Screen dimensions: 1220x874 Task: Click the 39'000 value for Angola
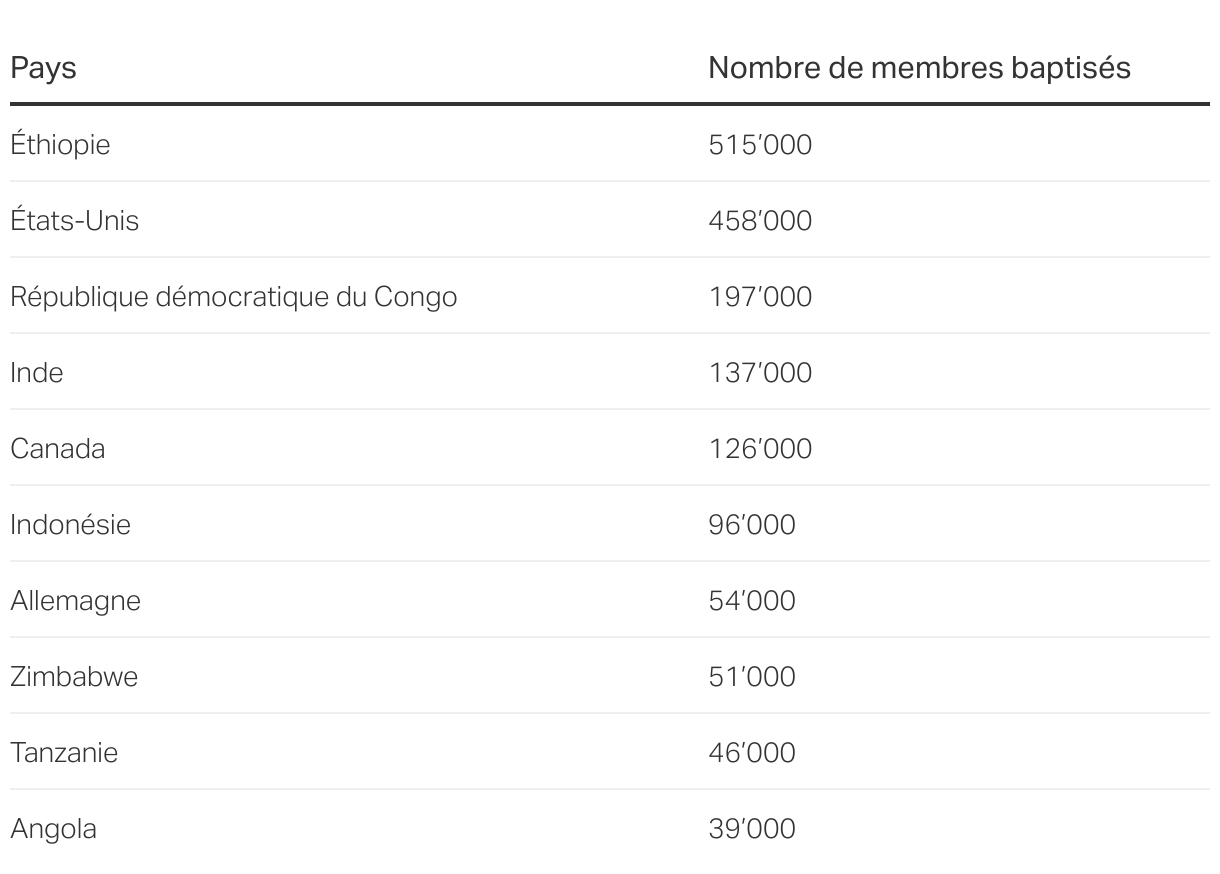[x=752, y=829]
